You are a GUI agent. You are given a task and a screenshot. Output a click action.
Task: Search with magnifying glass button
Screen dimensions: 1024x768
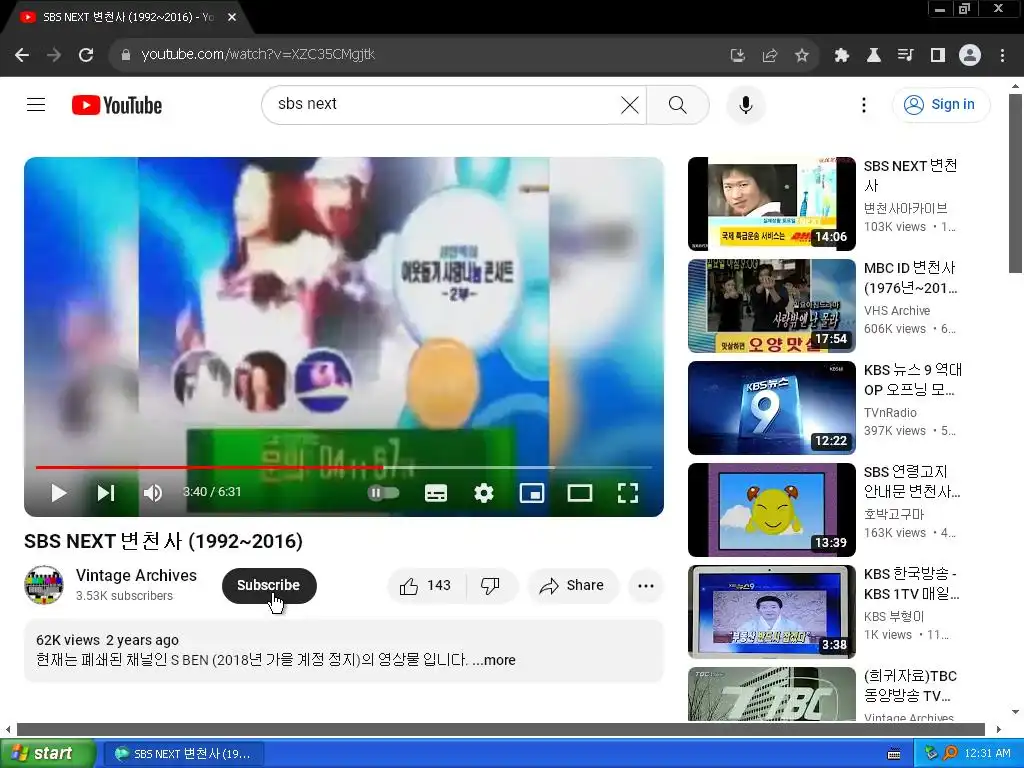[678, 104]
